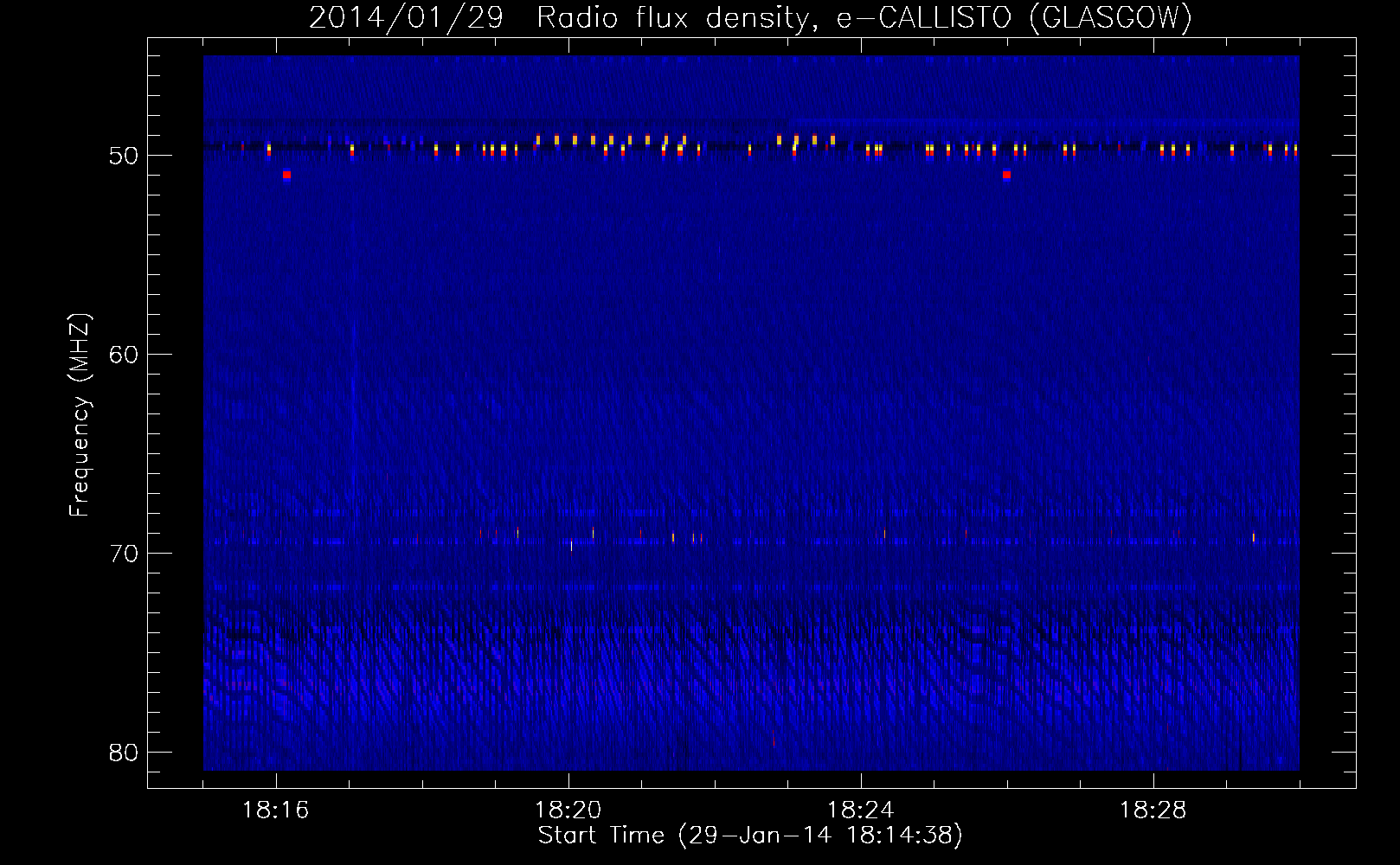Viewport: 1400px width, 865px height.
Task: Click the 18:28 time tick label
Action: [x=1153, y=811]
